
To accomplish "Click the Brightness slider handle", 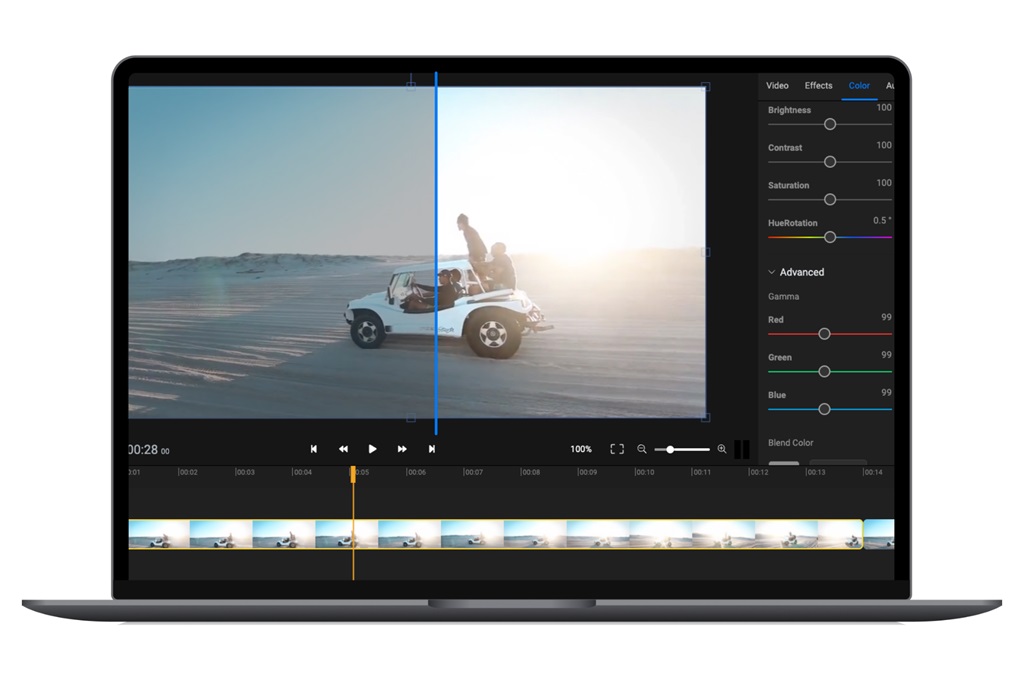I will 829,124.
